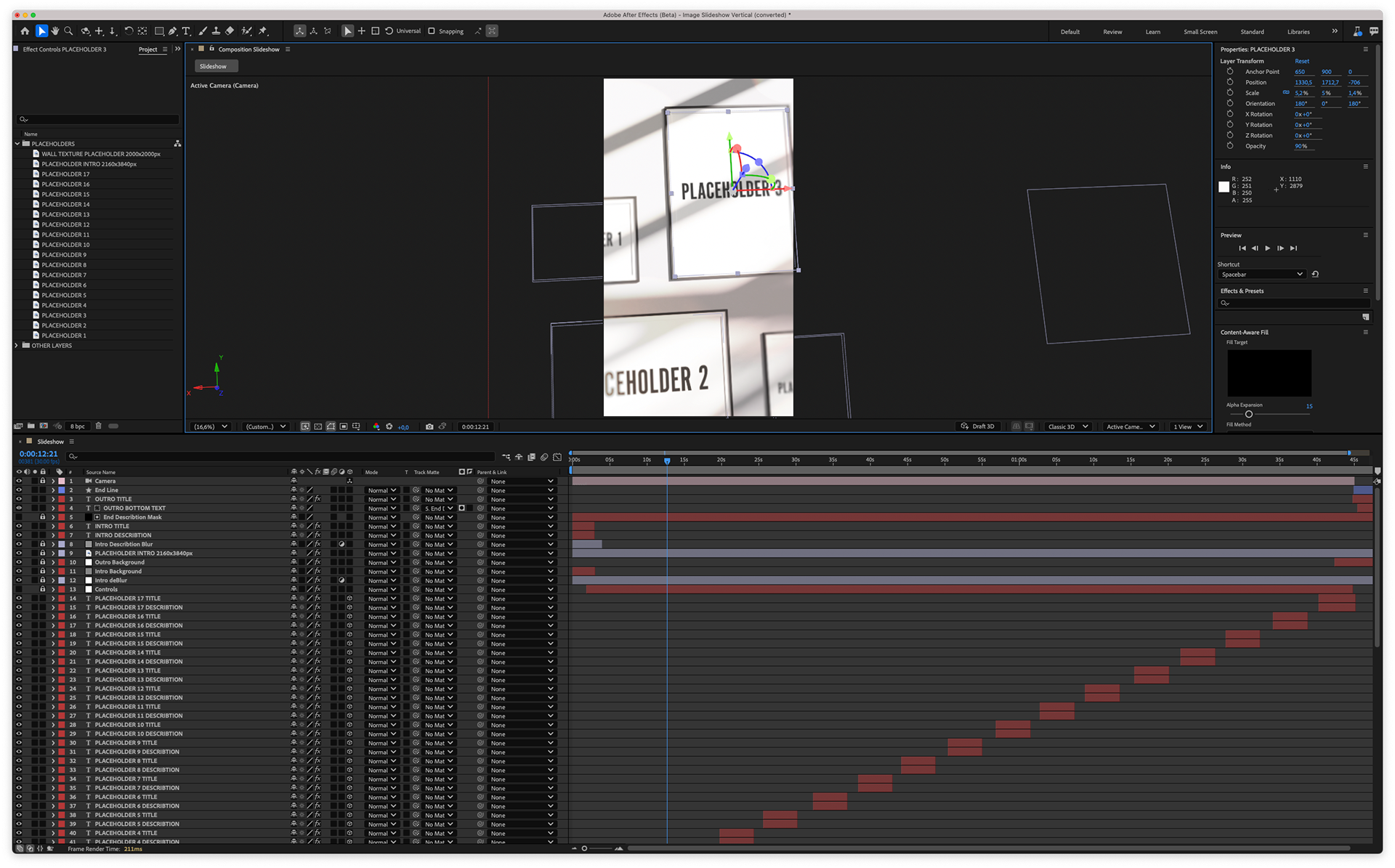The height and width of the screenshot is (868, 1395).
Task: Select the Clone Stamp tool
Action: pos(216,31)
